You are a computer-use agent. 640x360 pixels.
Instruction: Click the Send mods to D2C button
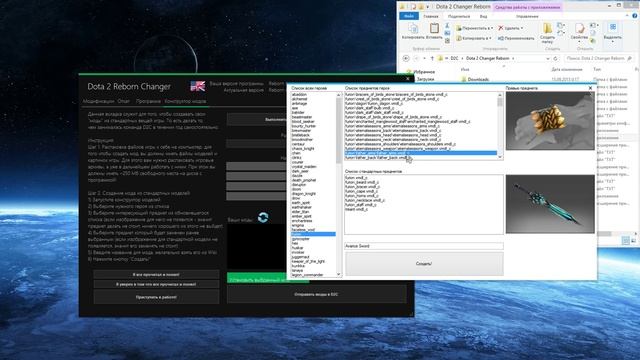[x=316, y=294]
